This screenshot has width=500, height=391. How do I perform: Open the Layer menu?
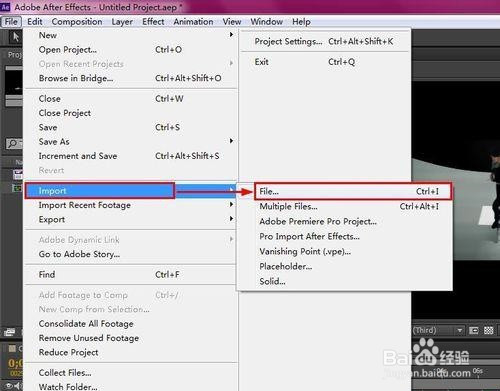click(122, 22)
